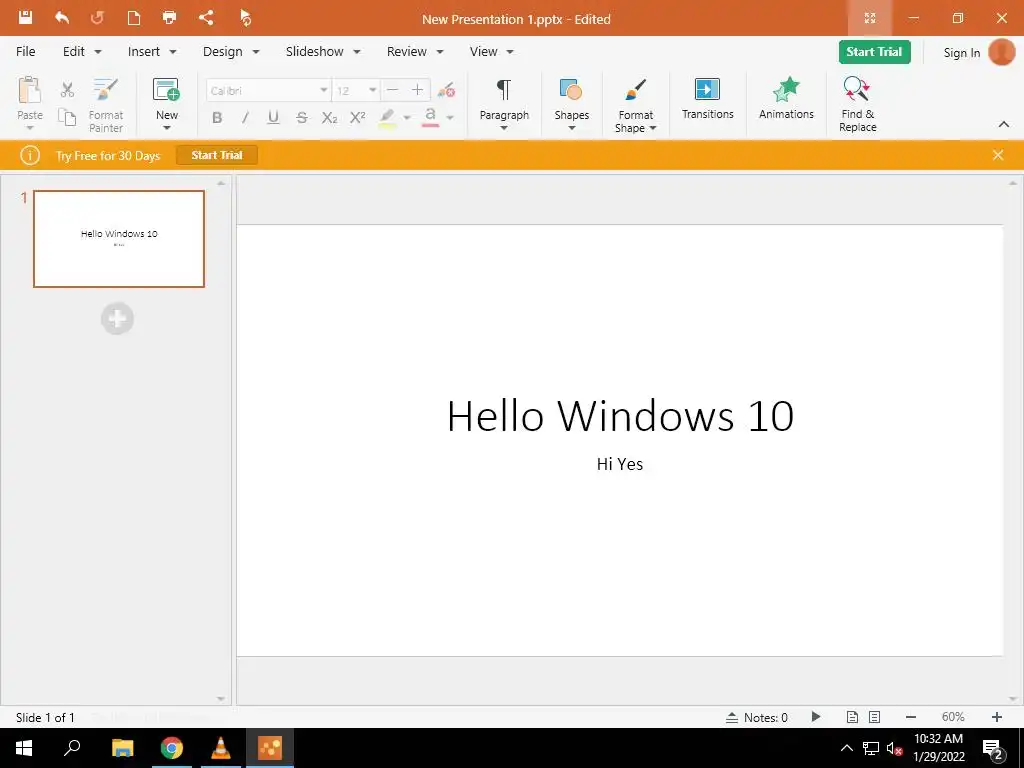This screenshot has height=768, width=1024.
Task: Open the Design menu
Action: coord(231,52)
